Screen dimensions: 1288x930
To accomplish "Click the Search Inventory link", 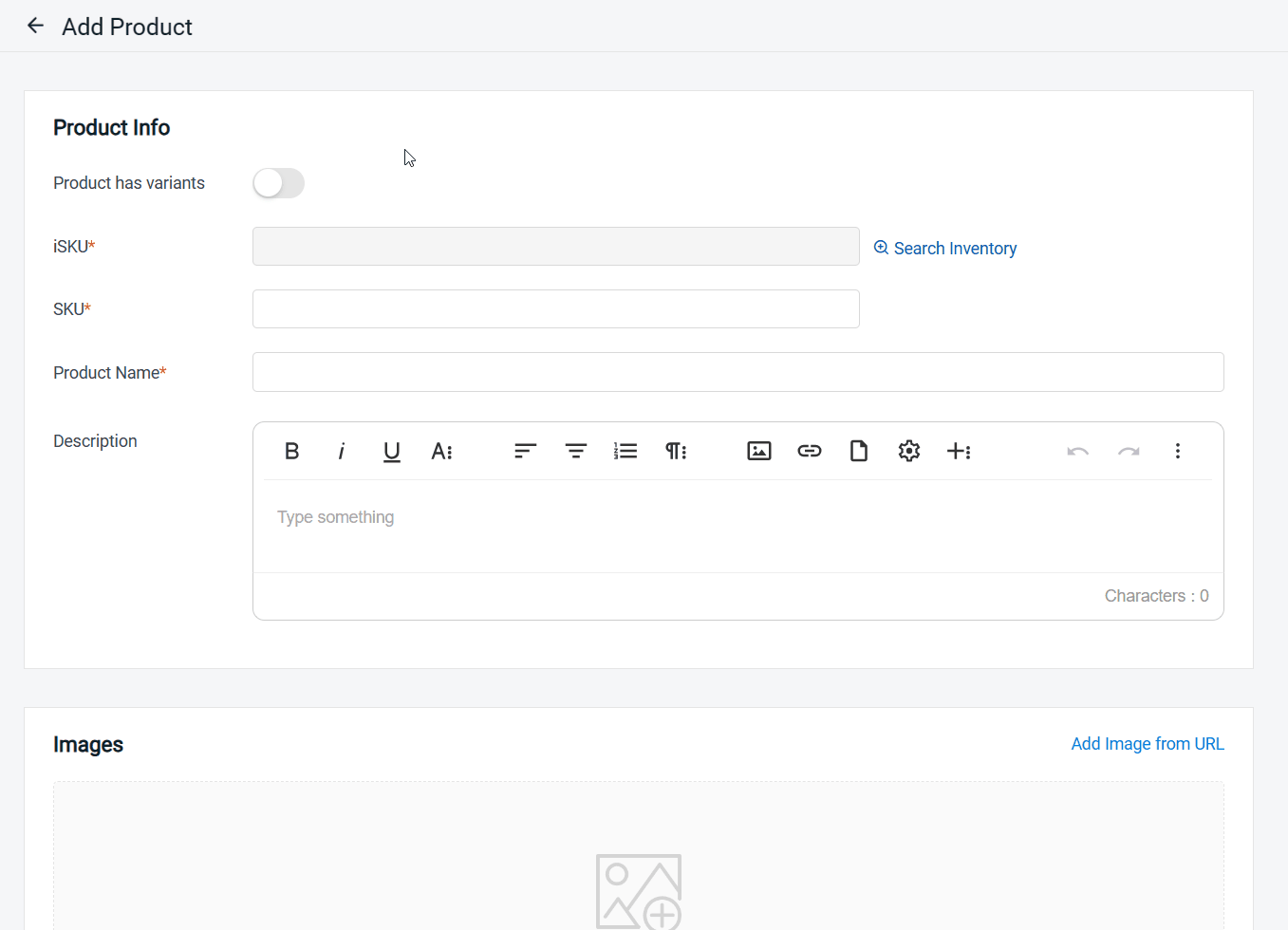I will click(x=944, y=248).
